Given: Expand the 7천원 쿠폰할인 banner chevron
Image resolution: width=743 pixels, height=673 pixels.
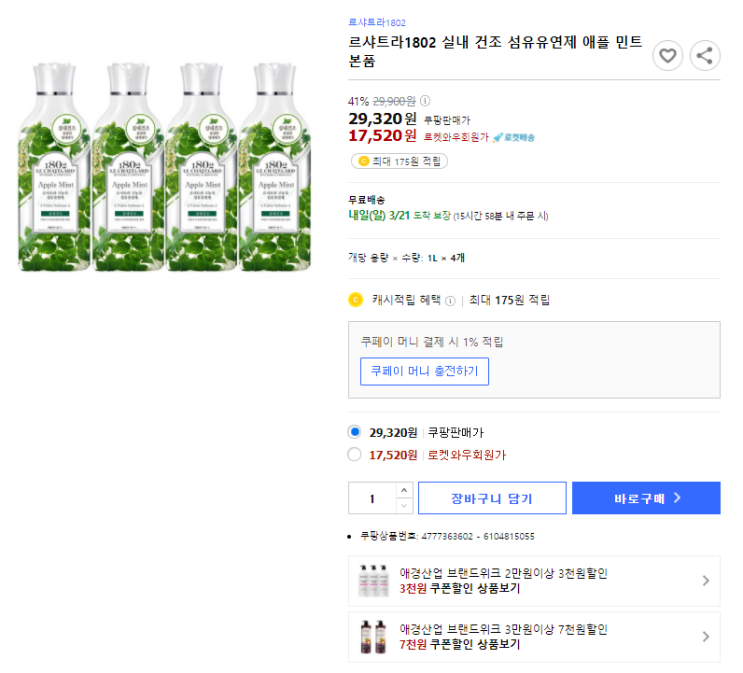Looking at the screenshot, I should click(706, 637).
